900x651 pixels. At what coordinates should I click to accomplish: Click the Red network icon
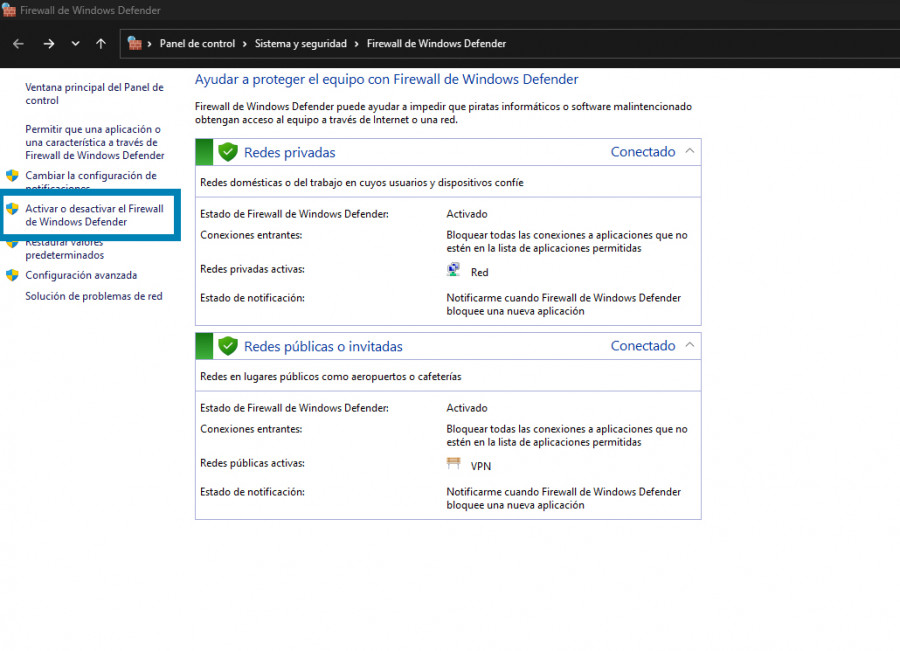point(454,271)
